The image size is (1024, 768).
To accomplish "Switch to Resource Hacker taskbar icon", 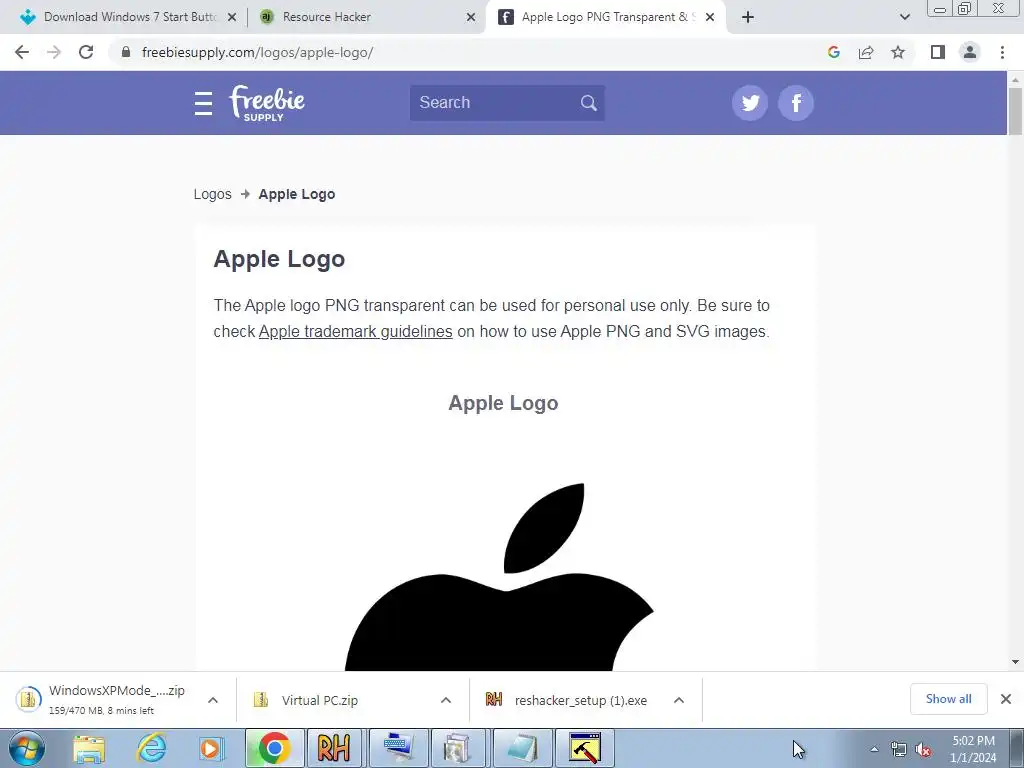I will coord(334,748).
